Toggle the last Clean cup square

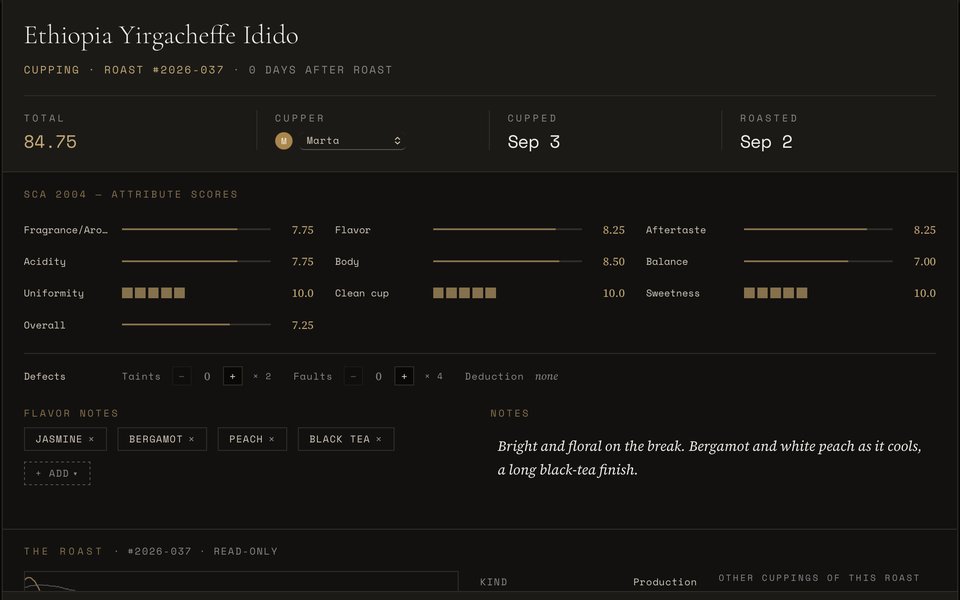(x=490, y=293)
